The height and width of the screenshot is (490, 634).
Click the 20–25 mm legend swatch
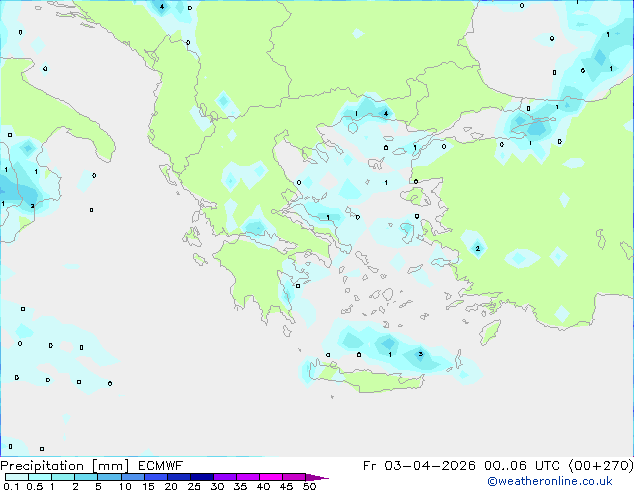tap(178, 477)
